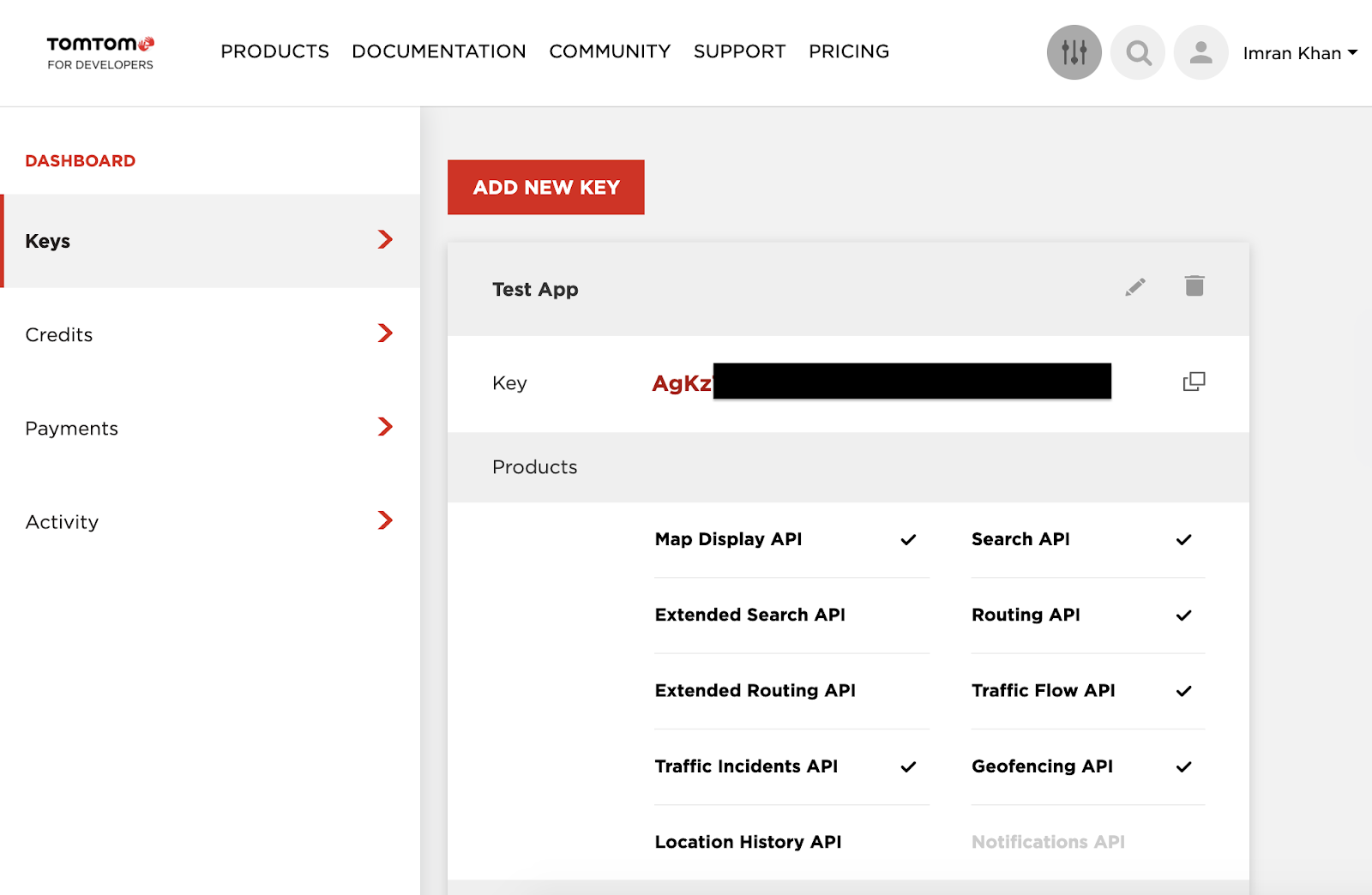
Task: Open Activity section chevron arrow
Action: tap(385, 520)
